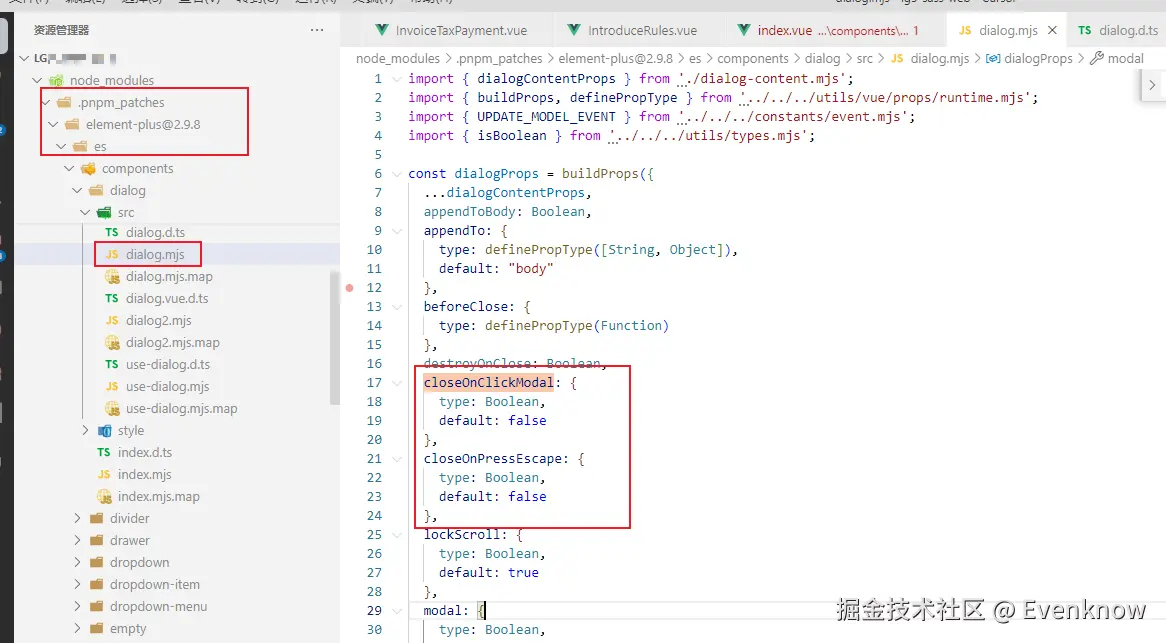Screen dimensions: 1166x643
Task: Collapse the es folder chevron
Action: click(x=62, y=146)
